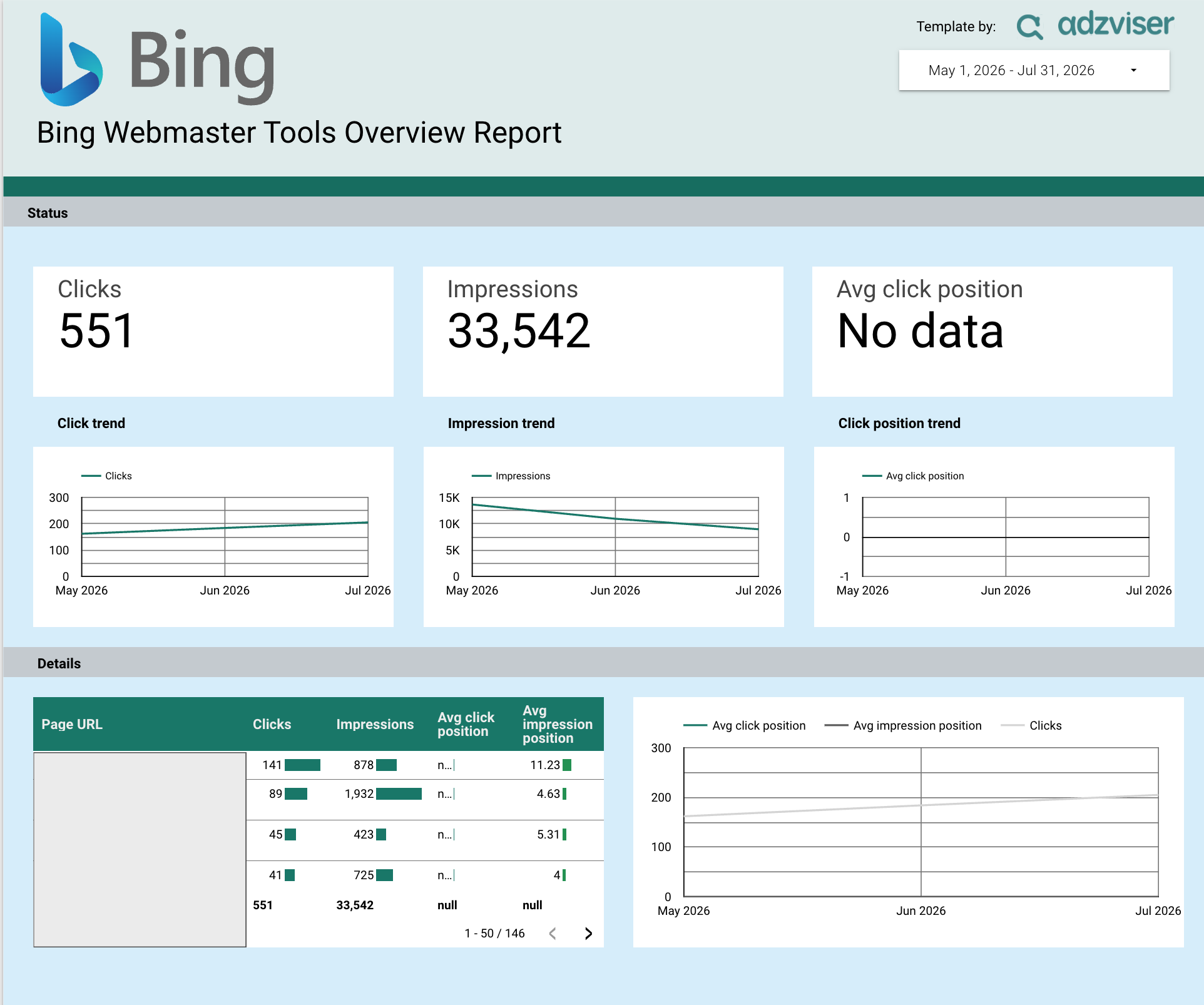Click the Impression trend heading
1204x1005 pixels.
[501, 423]
